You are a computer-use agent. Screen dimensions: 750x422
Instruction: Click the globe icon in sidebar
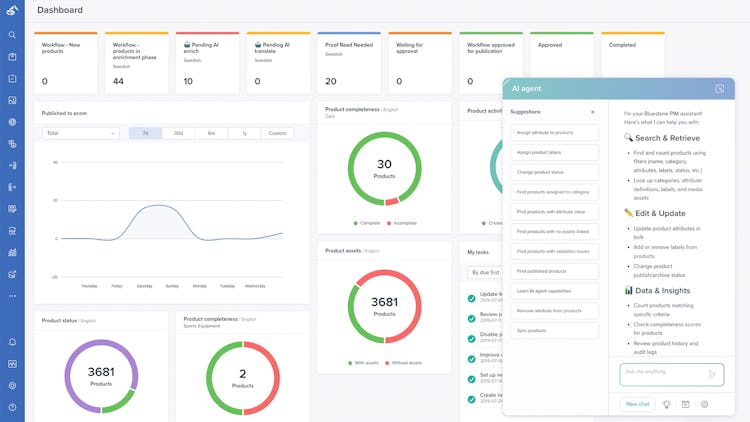click(12, 122)
